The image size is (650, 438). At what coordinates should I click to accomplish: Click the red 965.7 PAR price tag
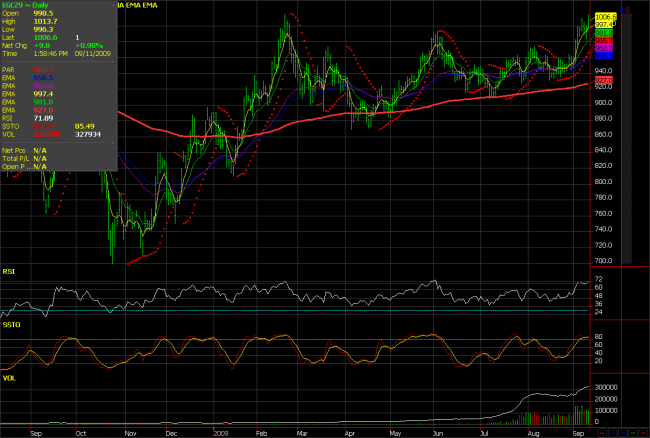pos(604,41)
